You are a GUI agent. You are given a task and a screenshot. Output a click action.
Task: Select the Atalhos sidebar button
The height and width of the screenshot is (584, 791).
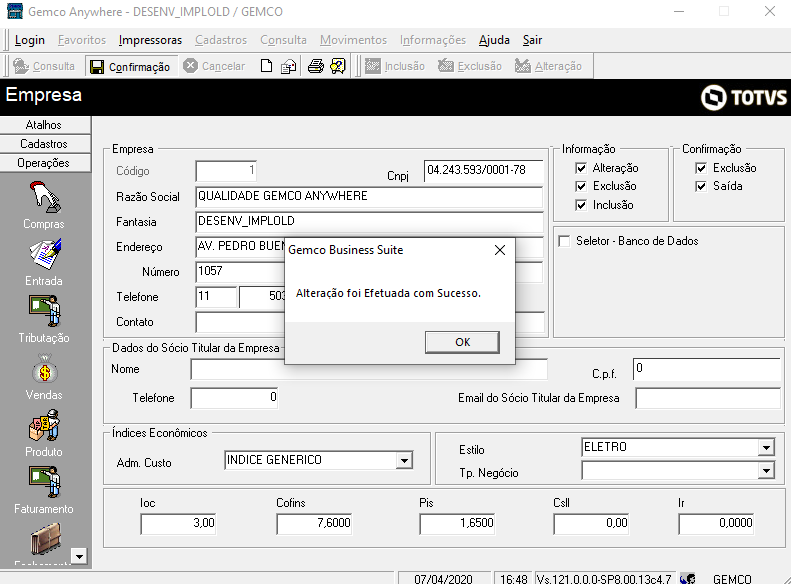[x=45, y=125]
